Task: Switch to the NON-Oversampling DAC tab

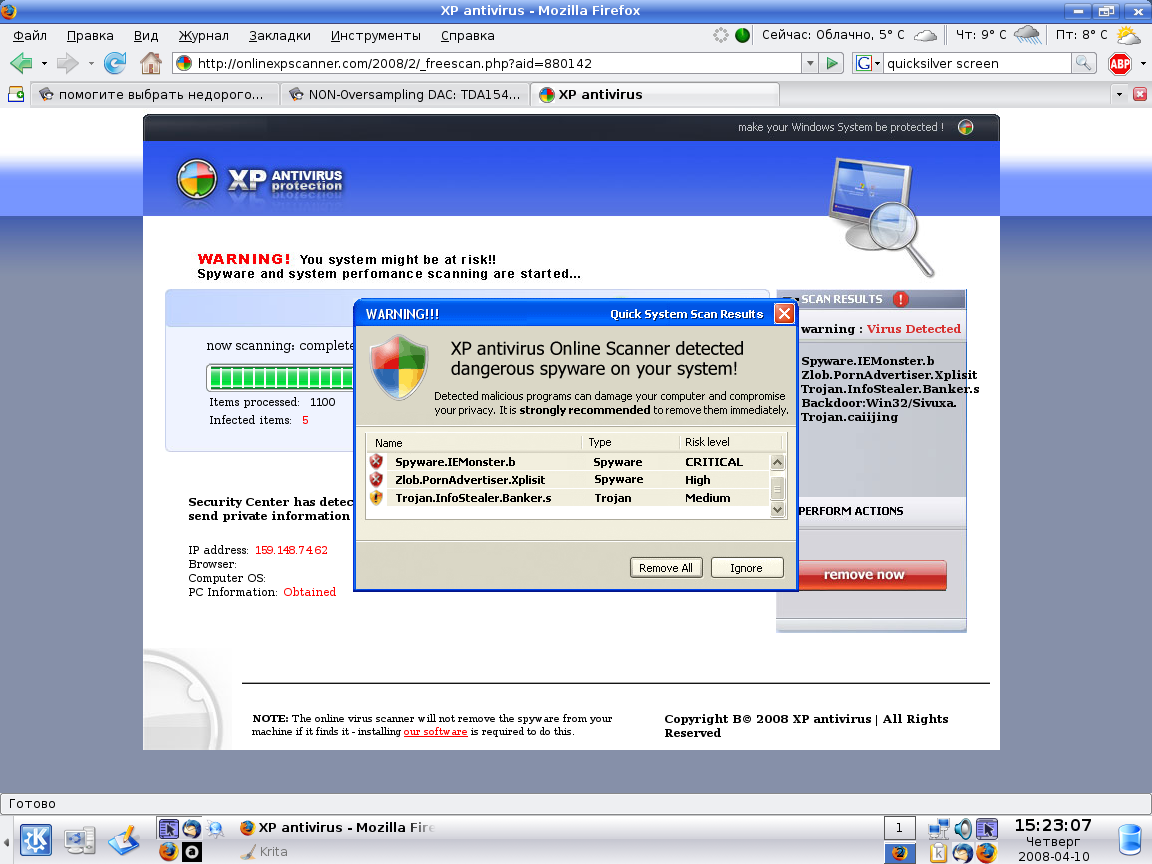Action: pos(405,94)
